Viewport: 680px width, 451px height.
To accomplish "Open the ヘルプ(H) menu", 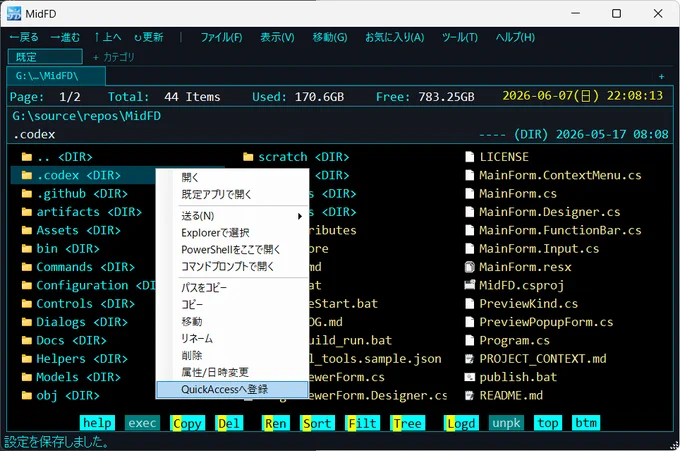I will click(515, 37).
